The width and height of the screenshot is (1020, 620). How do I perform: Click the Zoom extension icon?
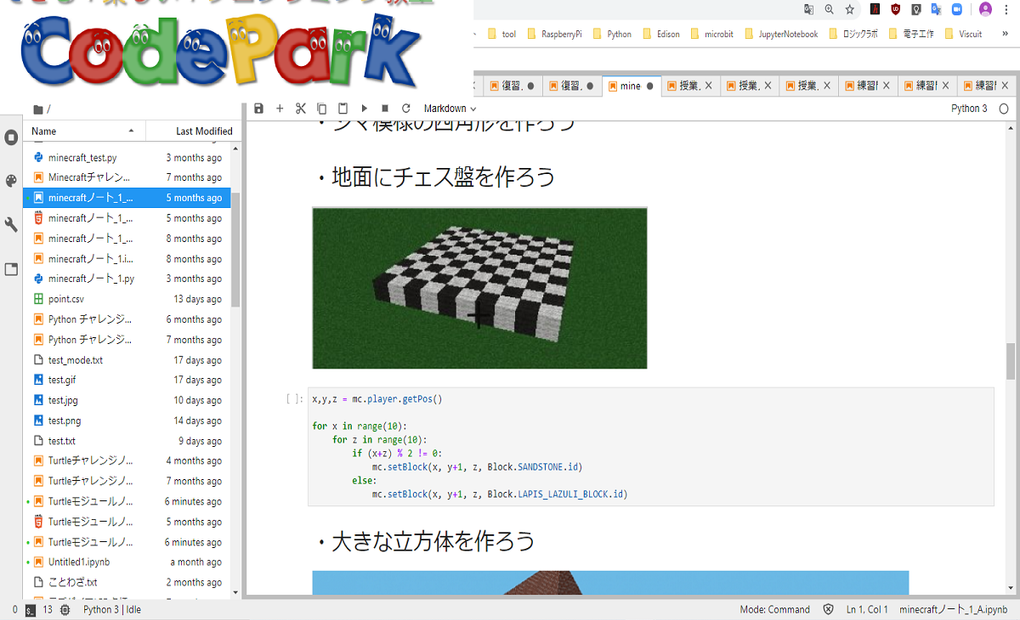point(957,9)
